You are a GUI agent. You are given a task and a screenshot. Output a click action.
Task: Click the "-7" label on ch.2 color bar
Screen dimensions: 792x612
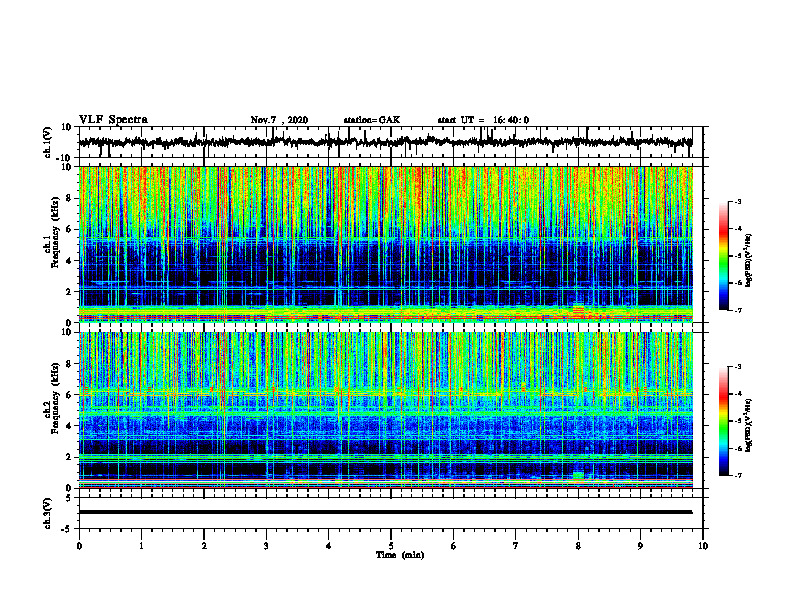tap(738, 476)
